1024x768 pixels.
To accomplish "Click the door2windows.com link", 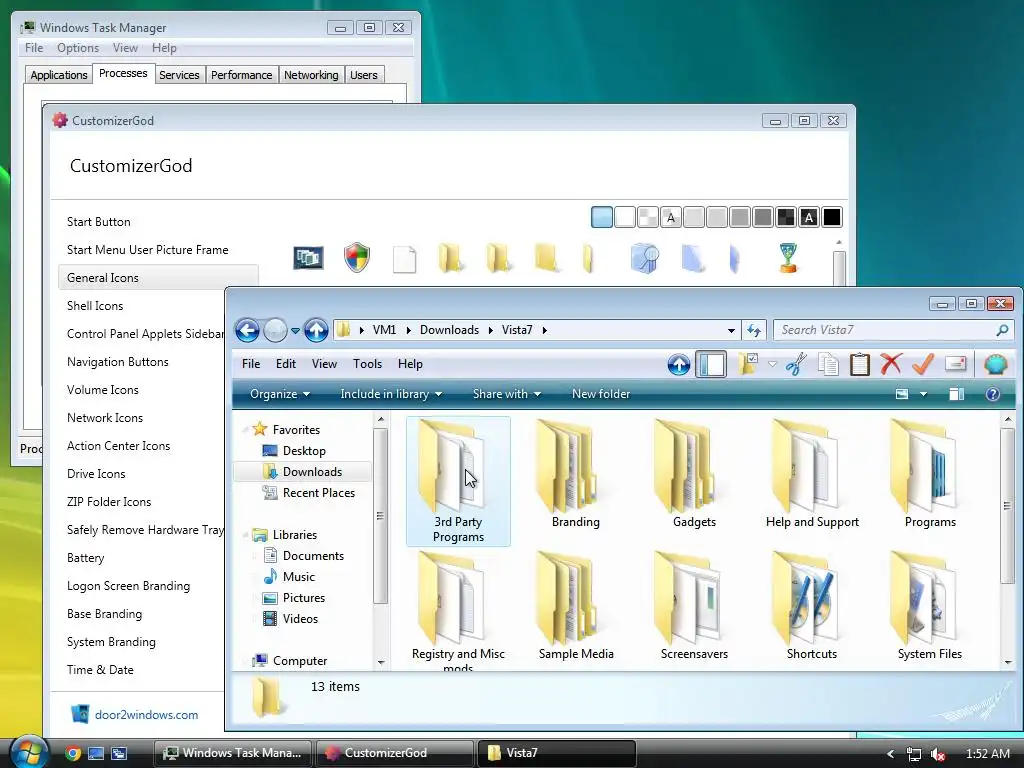I will (146, 714).
